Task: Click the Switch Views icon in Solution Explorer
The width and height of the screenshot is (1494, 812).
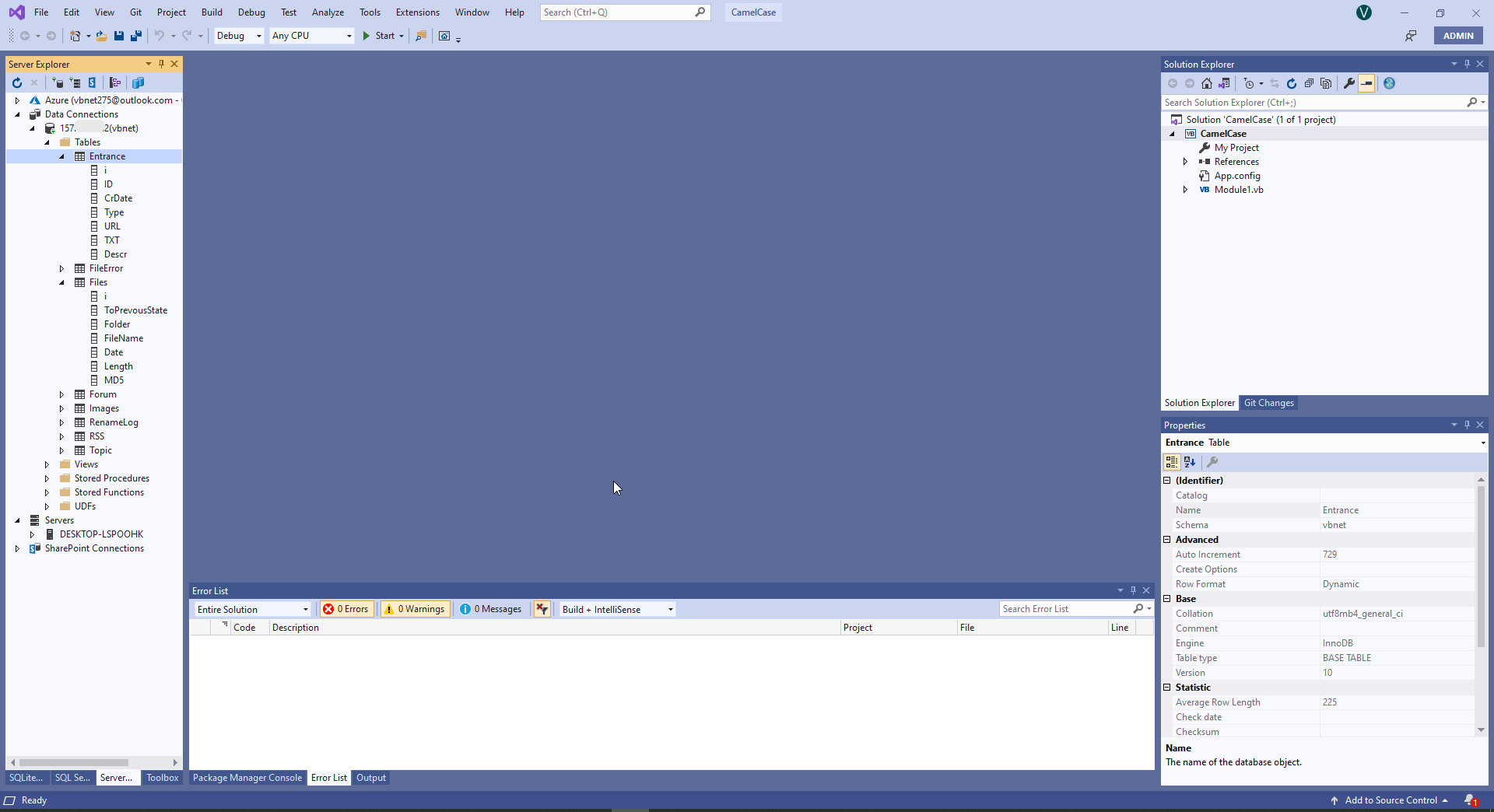Action: click(x=1224, y=83)
